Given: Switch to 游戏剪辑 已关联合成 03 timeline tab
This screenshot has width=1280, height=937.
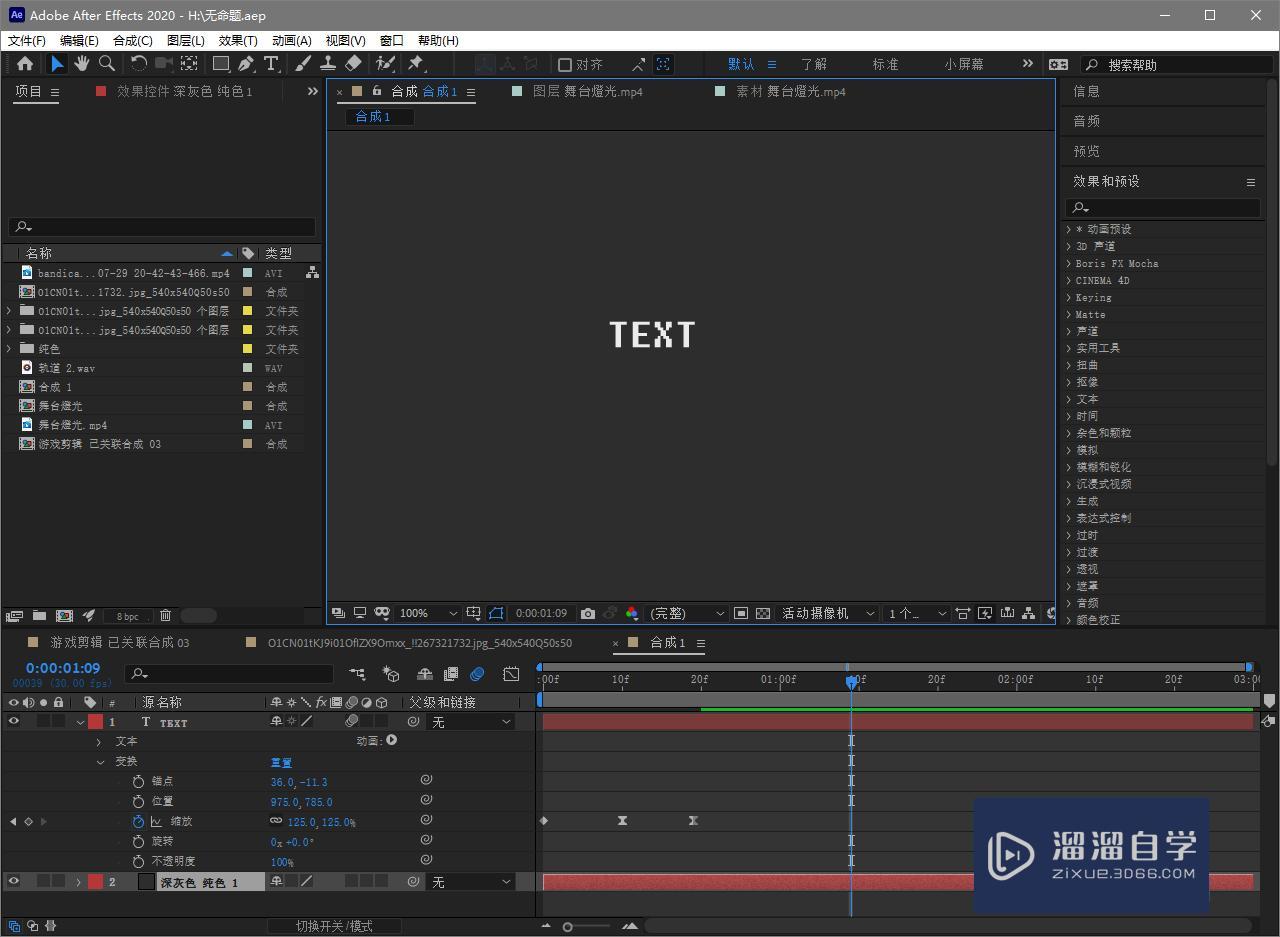Looking at the screenshot, I should pyautogui.click(x=119, y=643).
